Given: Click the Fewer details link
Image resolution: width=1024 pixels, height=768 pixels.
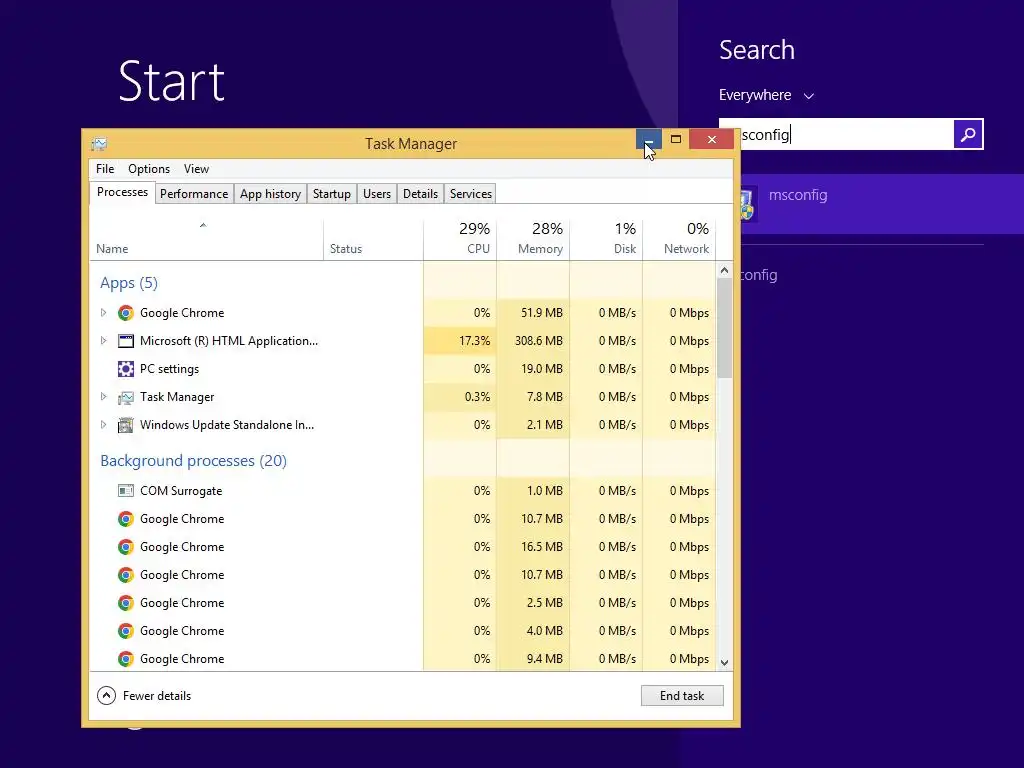Looking at the screenshot, I should click(157, 696).
